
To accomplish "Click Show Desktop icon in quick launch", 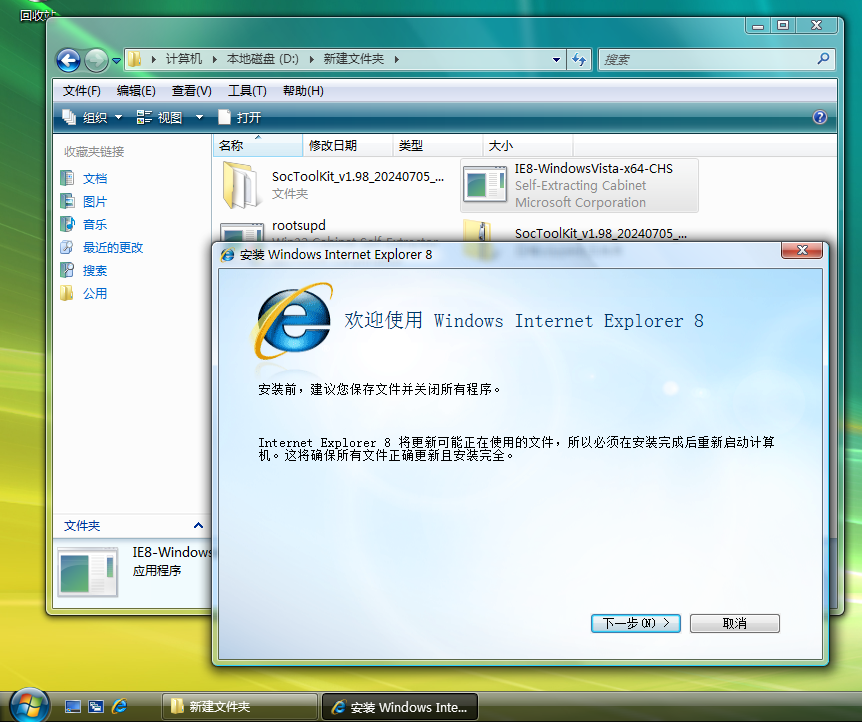I will (73, 706).
